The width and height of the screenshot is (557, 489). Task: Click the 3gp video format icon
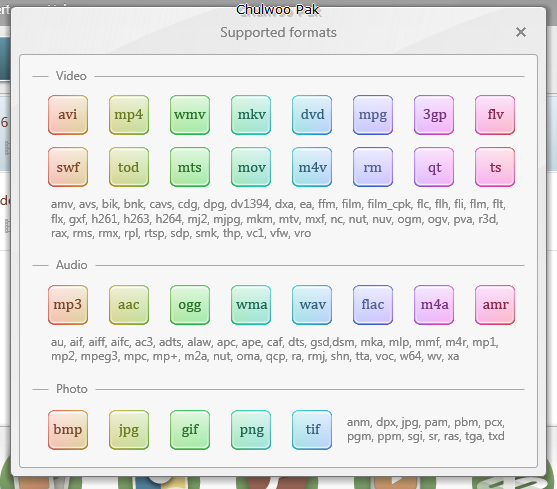(x=434, y=115)
